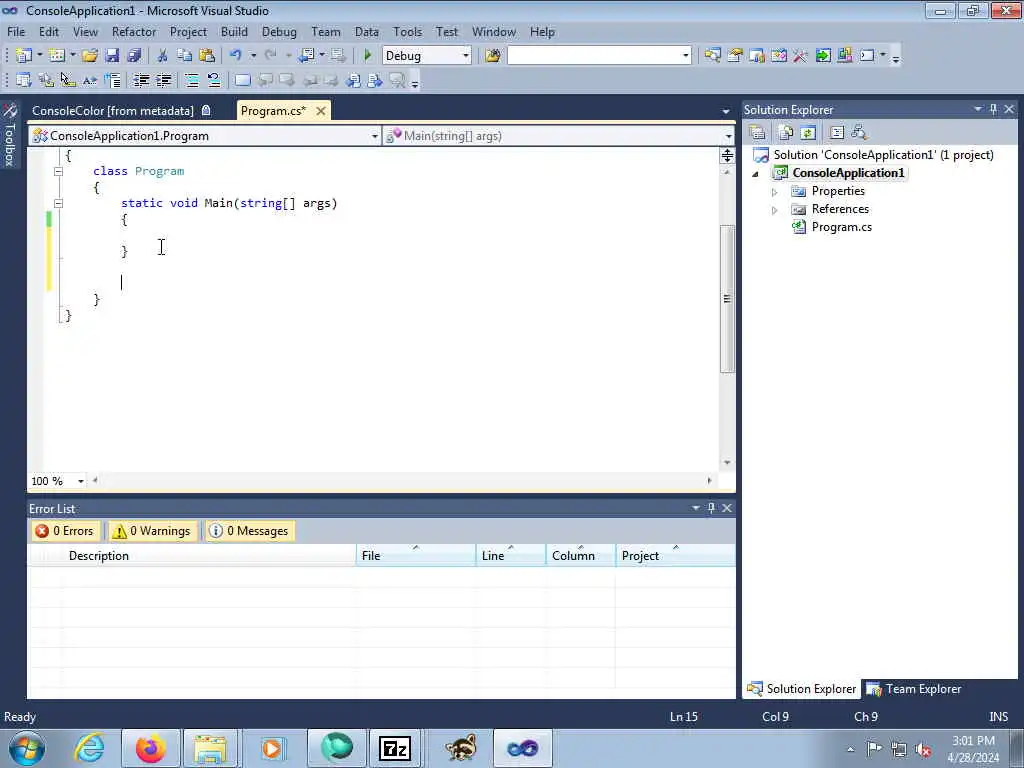Sort Error List by Line column
This screenshot has width=1024, height=768.
pos(511,556)
